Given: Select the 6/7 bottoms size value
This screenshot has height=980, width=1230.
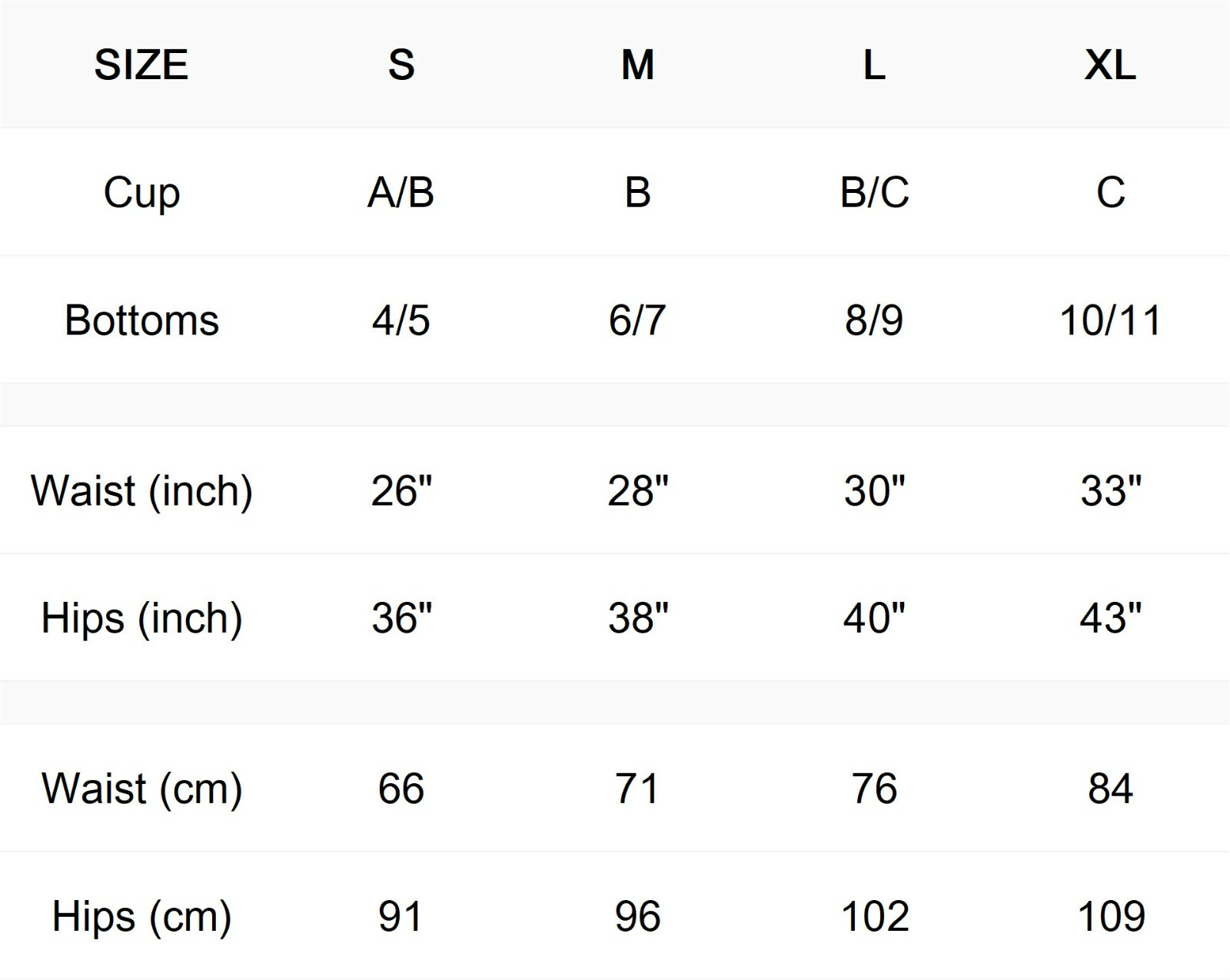Looking at the screenshot, I should [x=637, y=320].
